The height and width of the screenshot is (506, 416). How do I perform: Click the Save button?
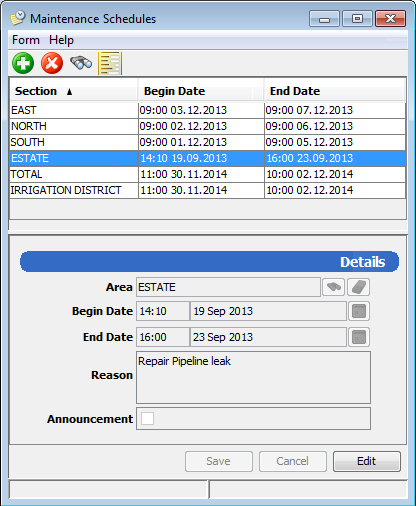tap(219, 461)
